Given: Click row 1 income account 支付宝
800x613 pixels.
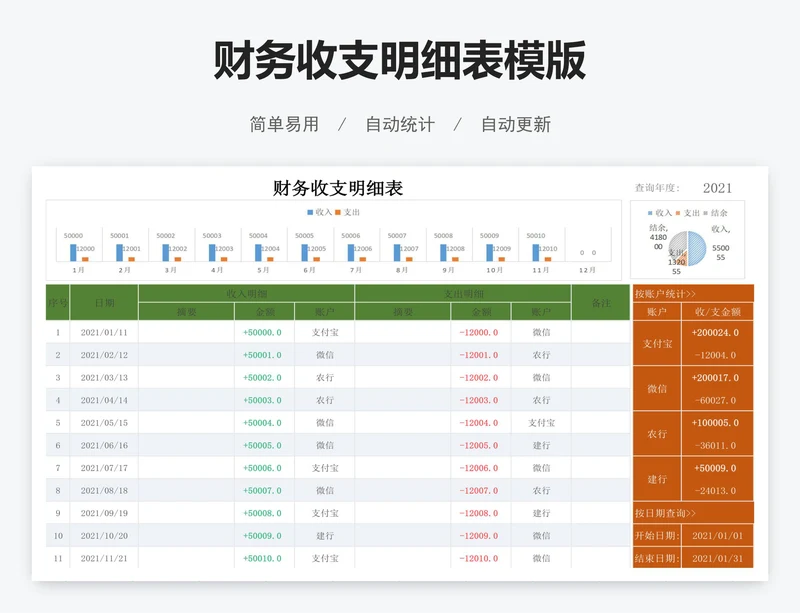Looking at the screenshot, I should pyautogui.click(x=325, y=332).
